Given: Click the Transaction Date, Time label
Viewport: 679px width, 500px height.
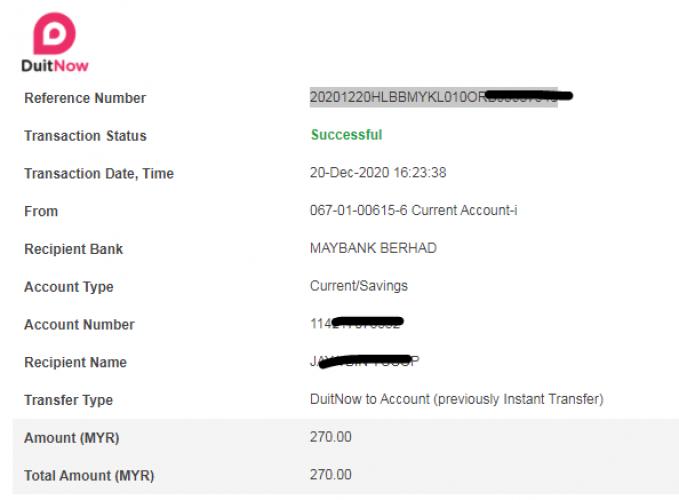Looking at the screenshot, I should click(99, 174).
